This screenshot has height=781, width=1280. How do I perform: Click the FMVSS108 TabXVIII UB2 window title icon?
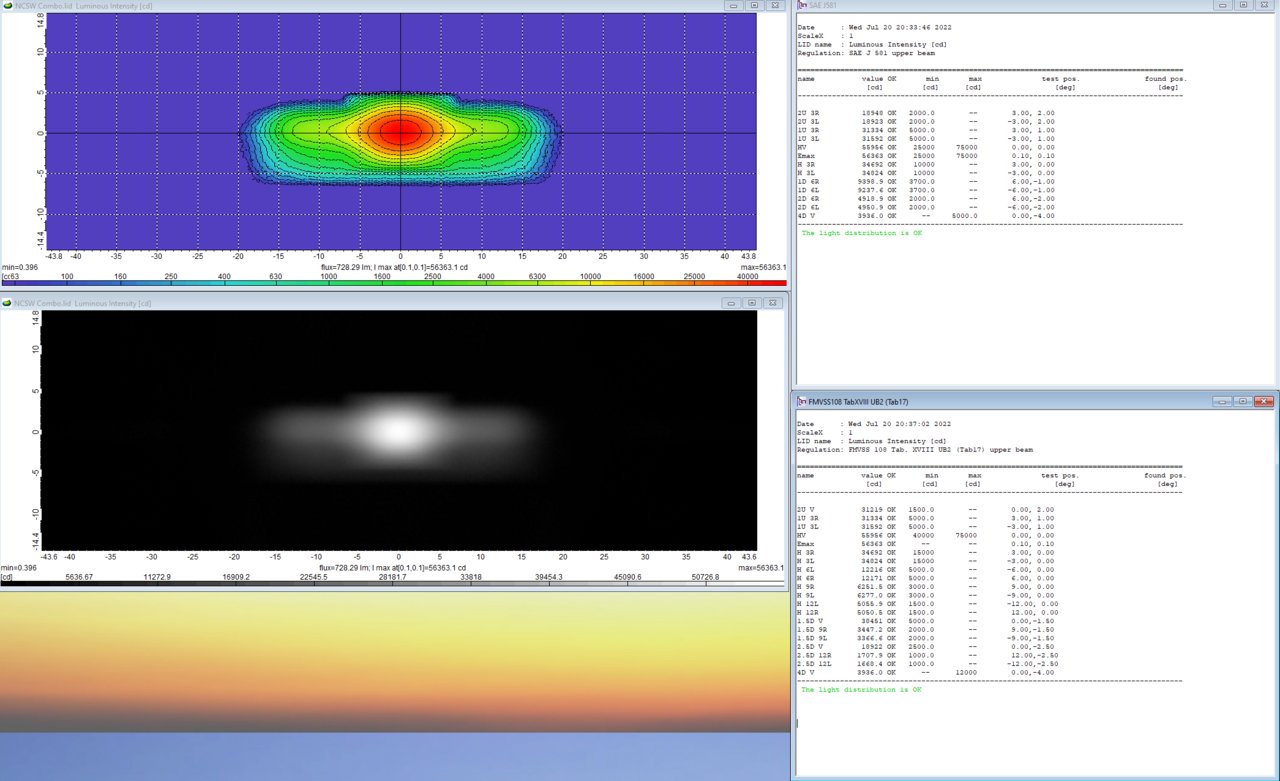point(802,401)
